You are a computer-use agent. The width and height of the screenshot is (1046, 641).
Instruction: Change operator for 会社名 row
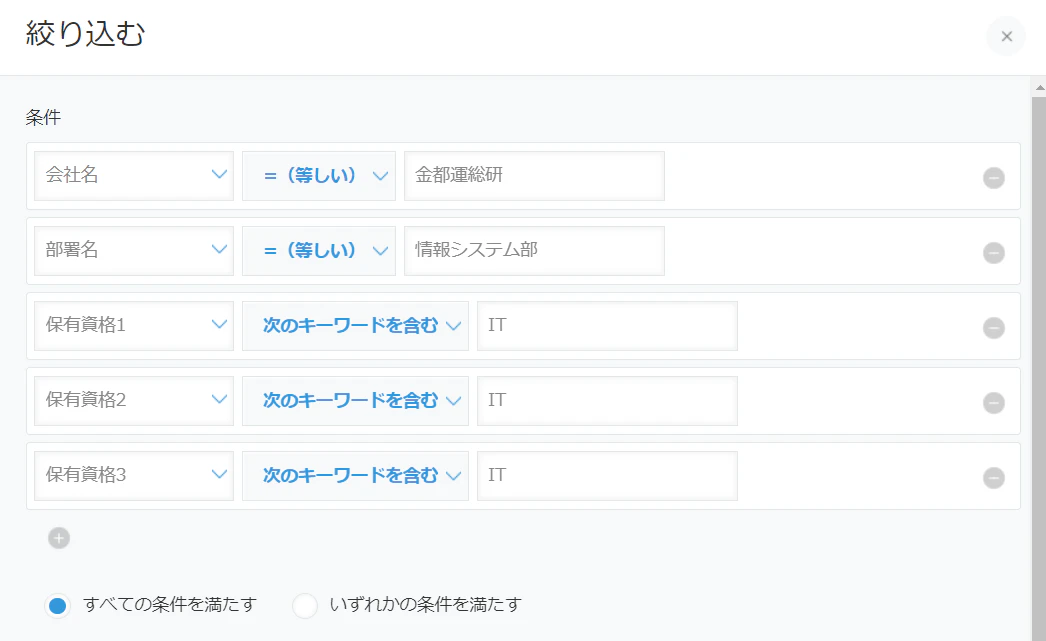tap(319, 175)
